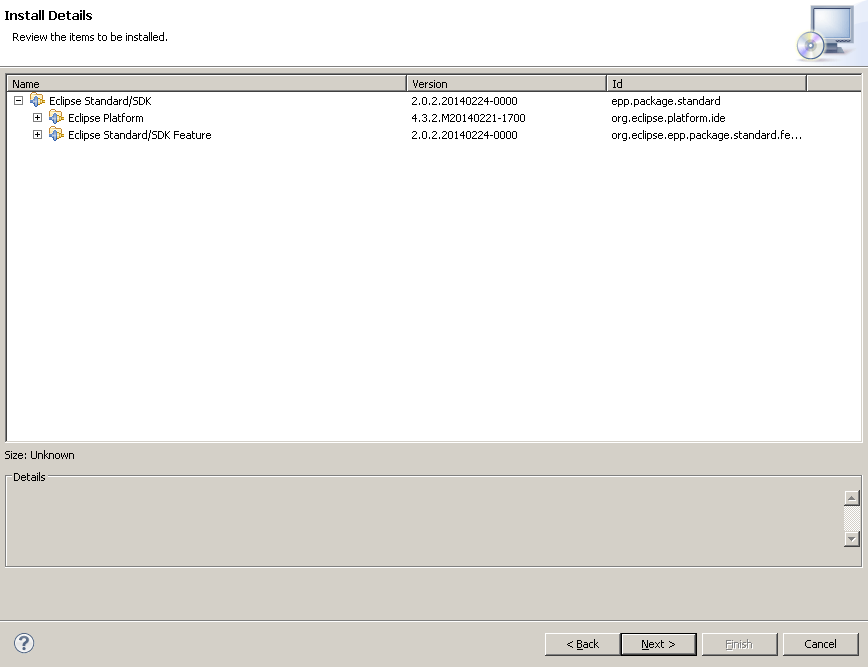Select the Eclipse Standard/SDK row

pos(434,101)
